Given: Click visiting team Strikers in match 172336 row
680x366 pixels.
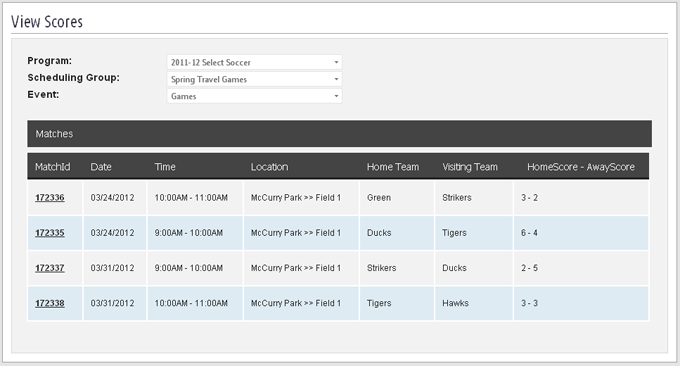Looking at the screenshot, I should coord(457,198).
